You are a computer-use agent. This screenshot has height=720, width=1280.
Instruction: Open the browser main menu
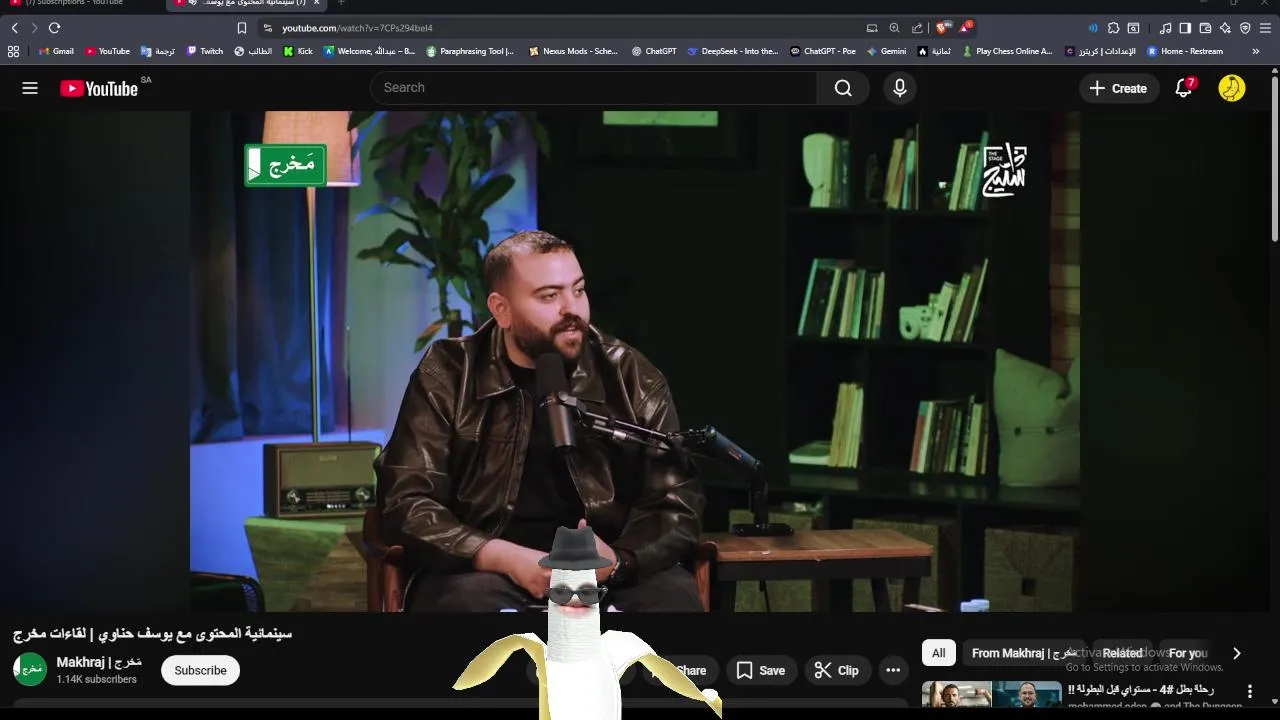pos(1265,28)
